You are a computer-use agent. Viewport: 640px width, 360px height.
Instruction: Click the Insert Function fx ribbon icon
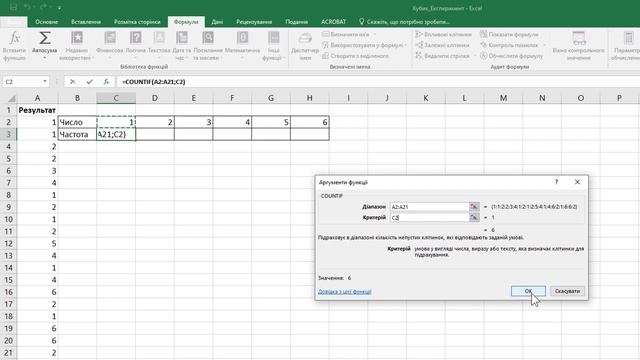pos(15,38)
